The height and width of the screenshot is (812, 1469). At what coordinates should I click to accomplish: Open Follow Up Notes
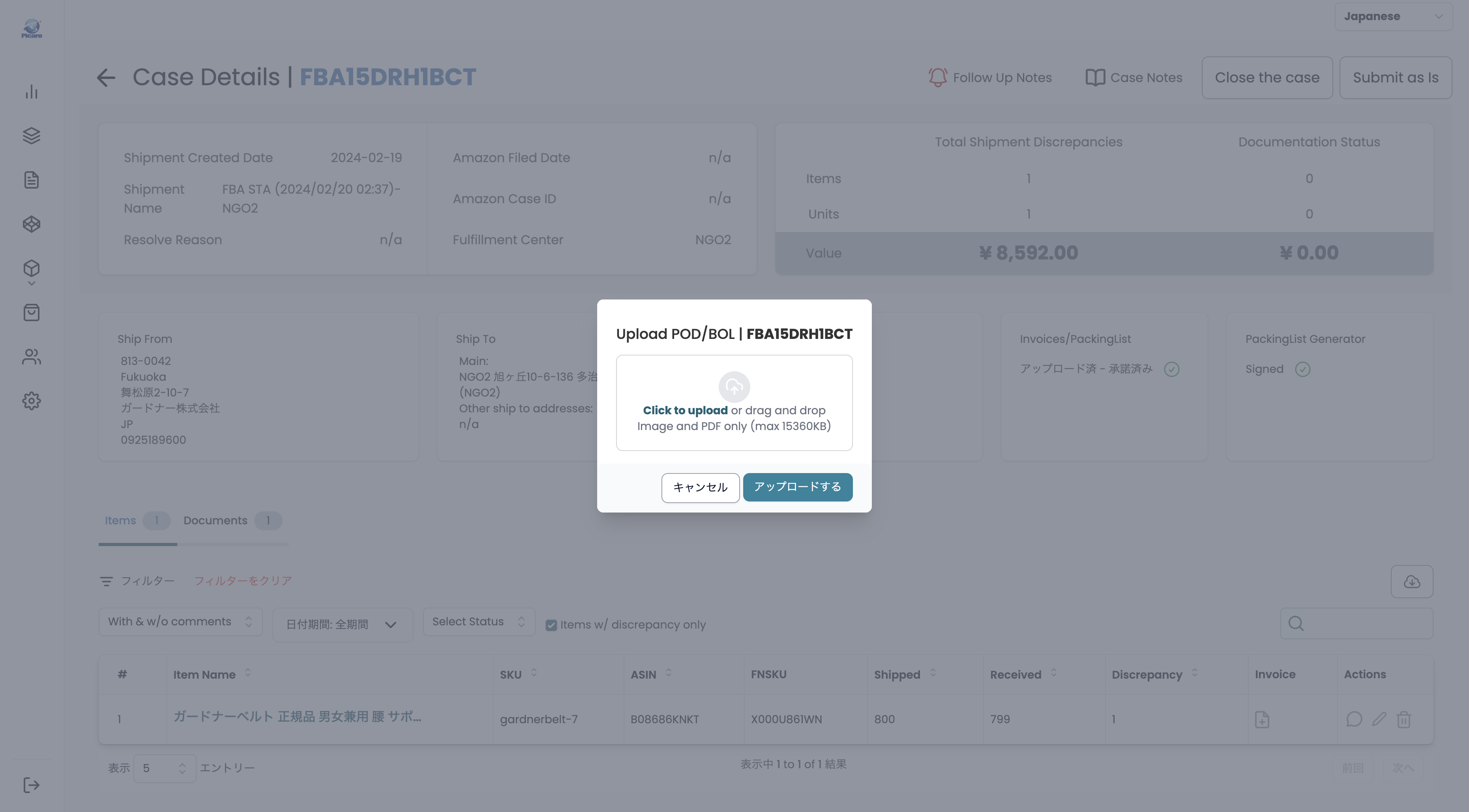[x=990, y=78]
